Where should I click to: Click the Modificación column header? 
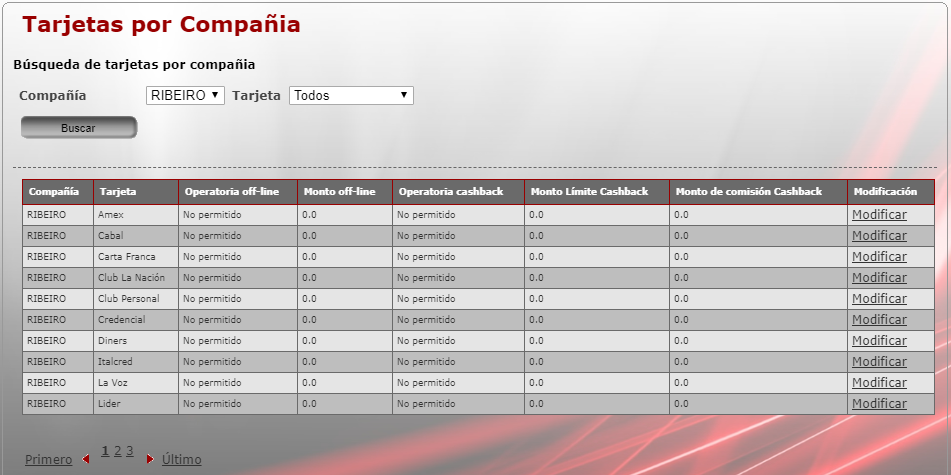pos(891,192)
